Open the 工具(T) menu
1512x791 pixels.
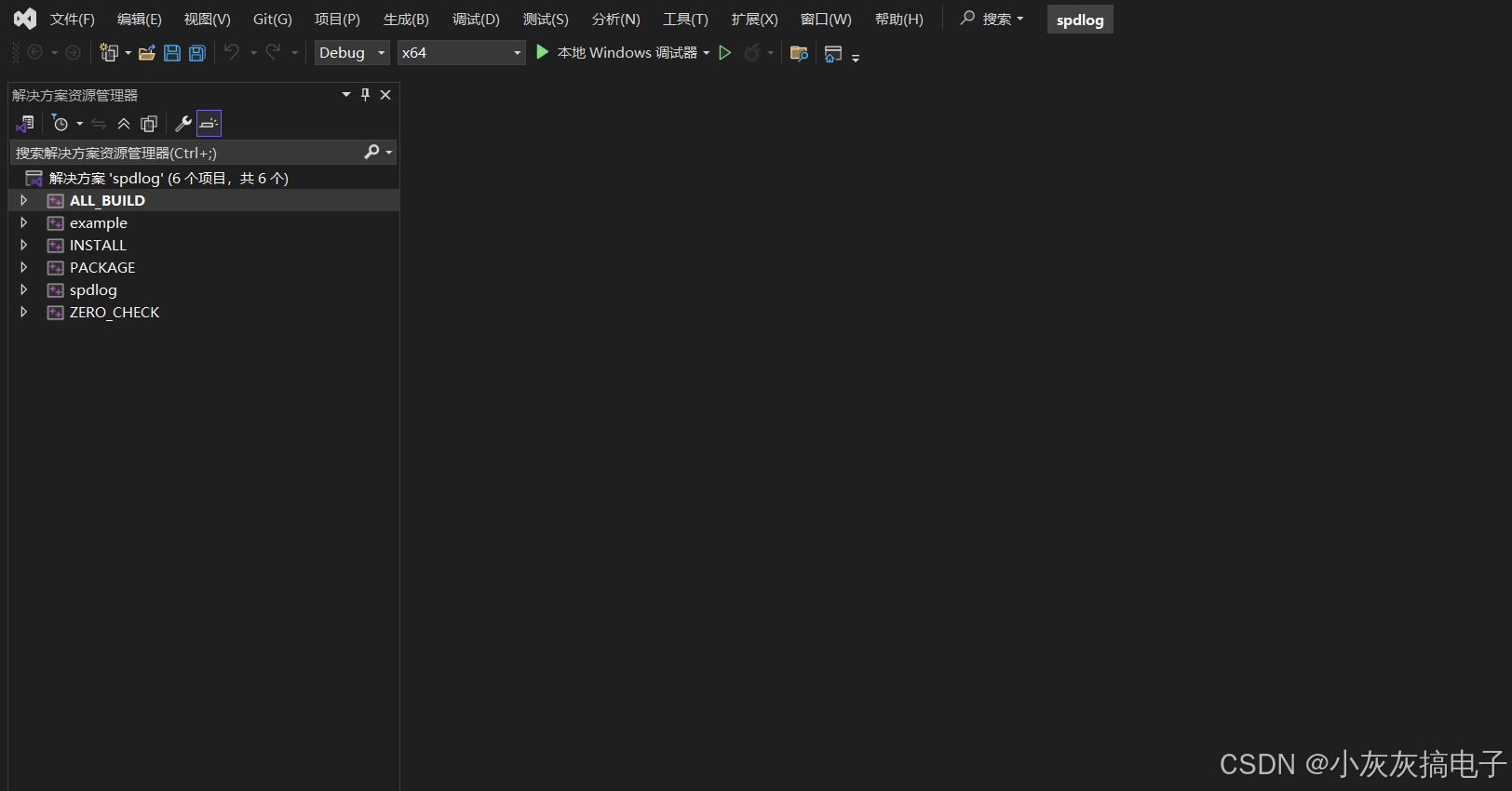[685, 20]
